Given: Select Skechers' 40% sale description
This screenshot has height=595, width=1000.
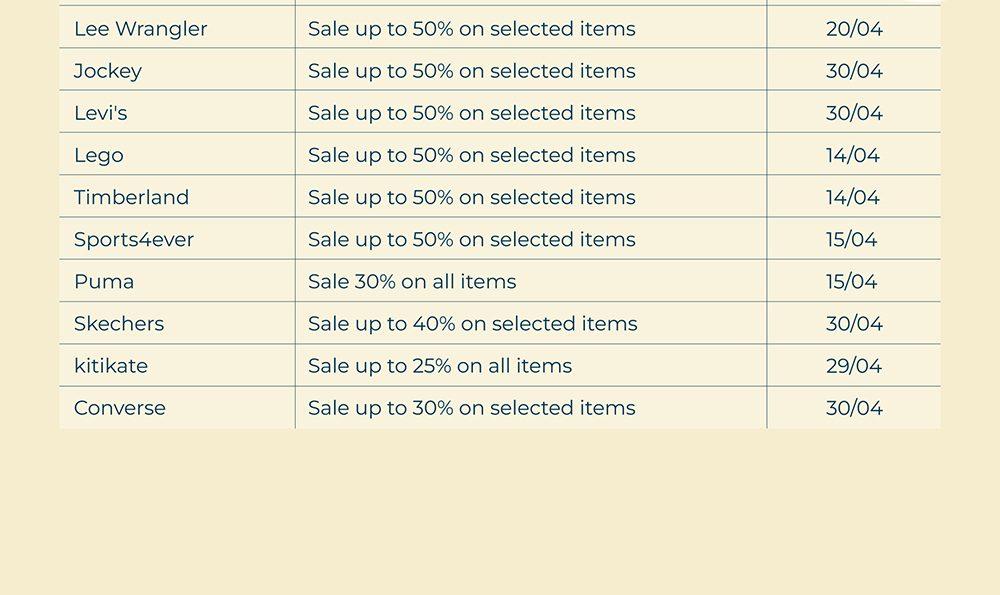Looking at the screenshot, I should pyautogui.click(x=472, y=323).
